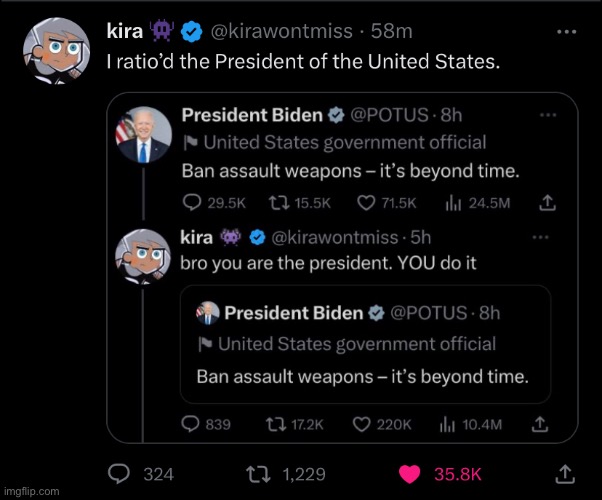Unlike the main tweet with pink heart

[410, 472]
